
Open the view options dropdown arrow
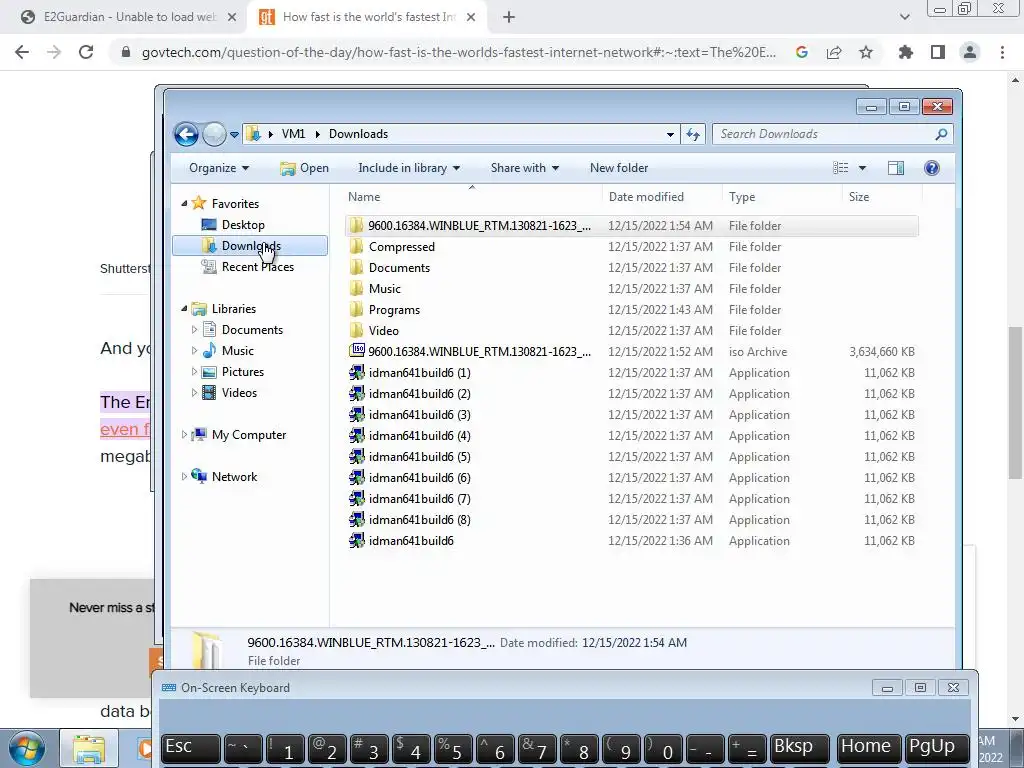coord(862,168)
